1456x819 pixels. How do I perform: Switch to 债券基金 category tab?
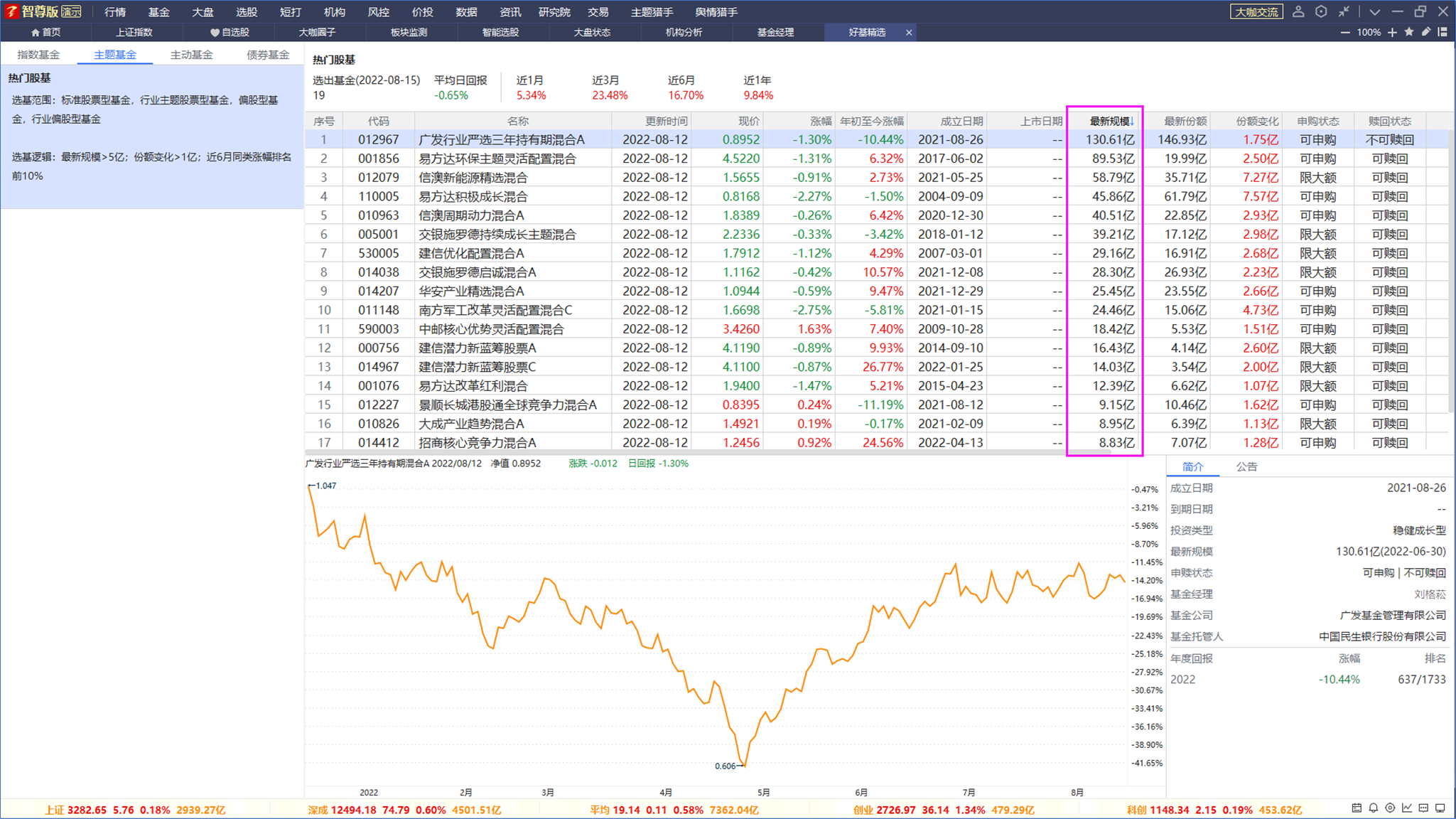(x=268, y=55)
